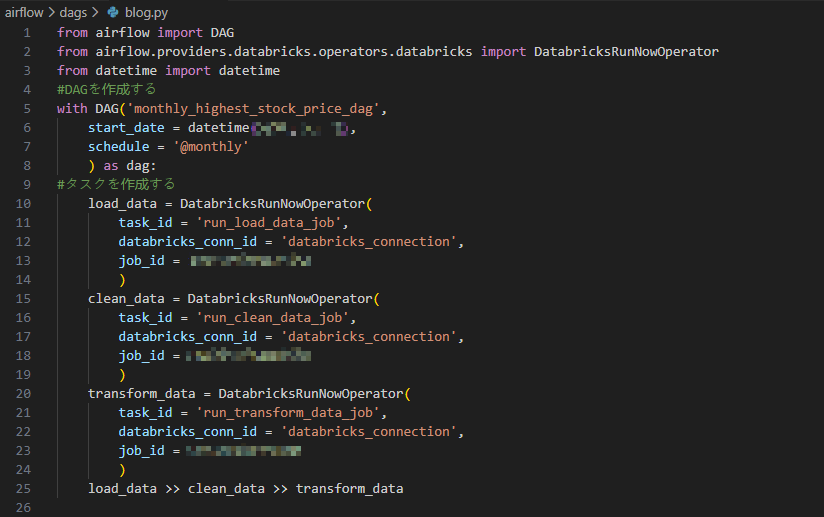Click 'databricks_conn_id' on line 12

point(188,242)
